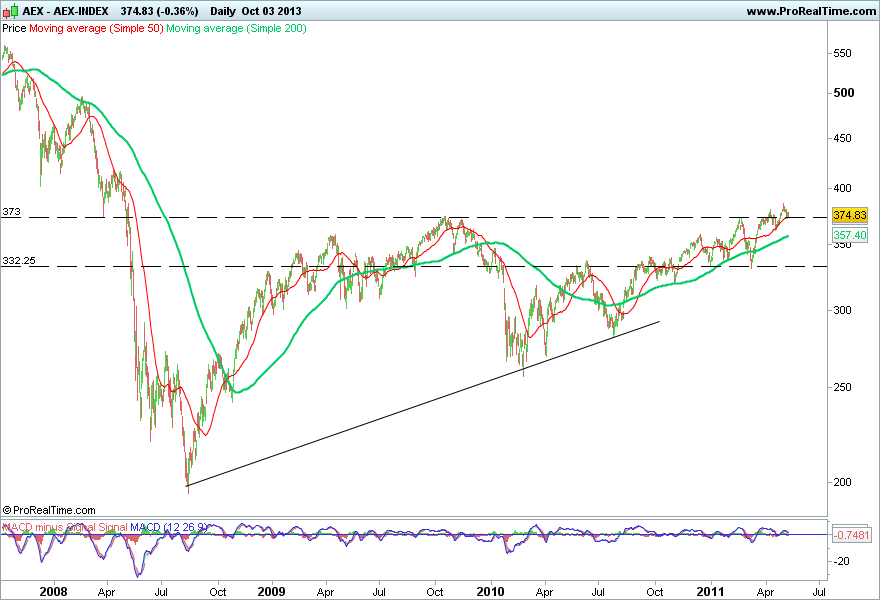Viewport: 880px width, 600px height.
Task: Click the 2010 year label on time axis
Action: click(491, 592)
